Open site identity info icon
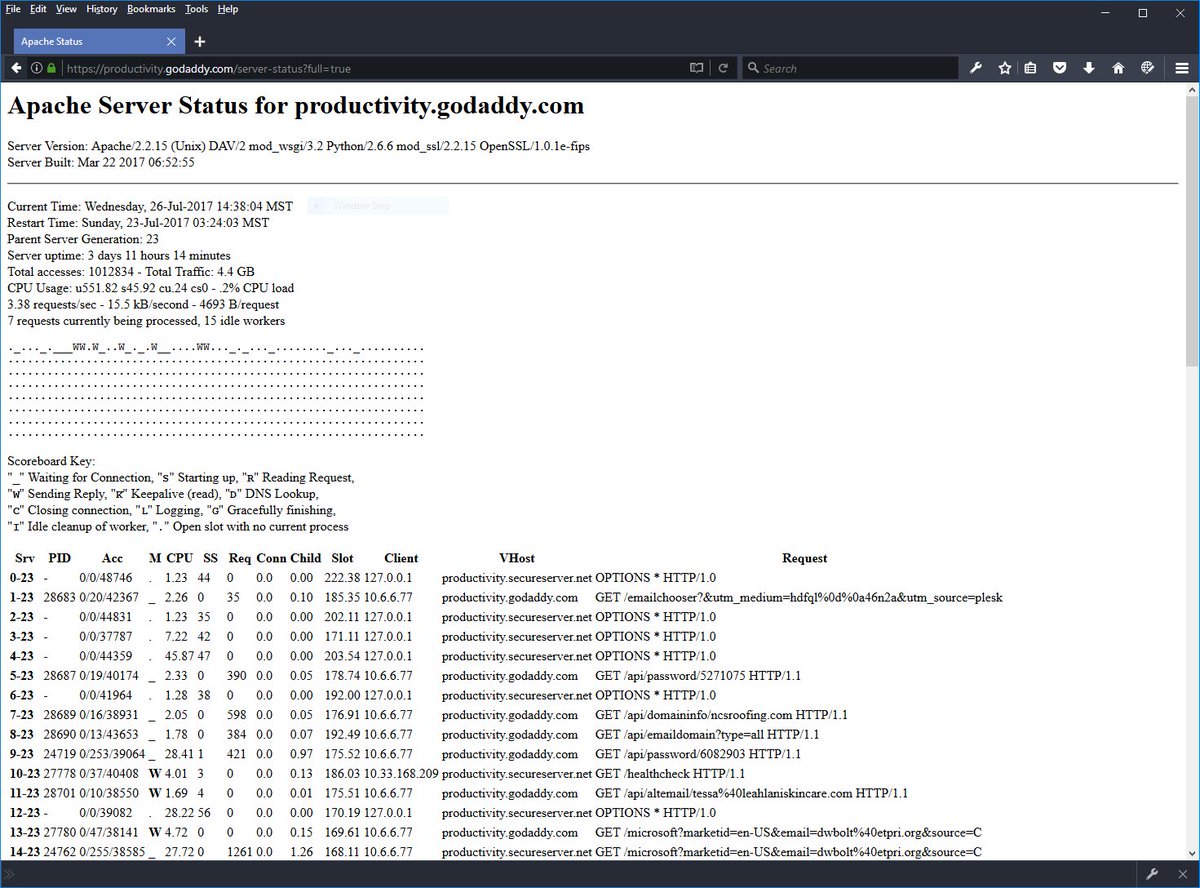1200x888 pixels. tap(36, 68)
